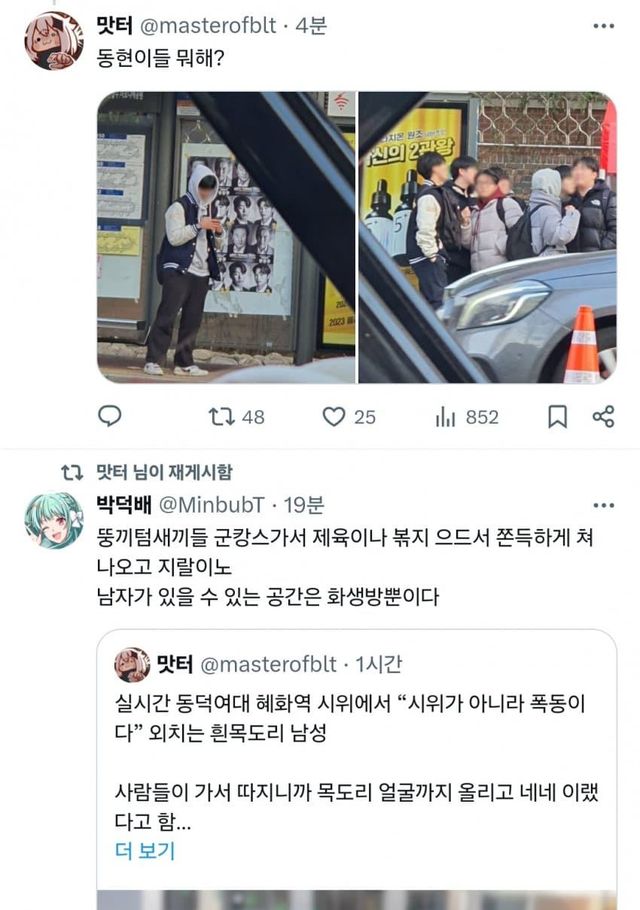Bookmark the top tweet
Viewport: 640px width, 910px height.
coord(558,417)
